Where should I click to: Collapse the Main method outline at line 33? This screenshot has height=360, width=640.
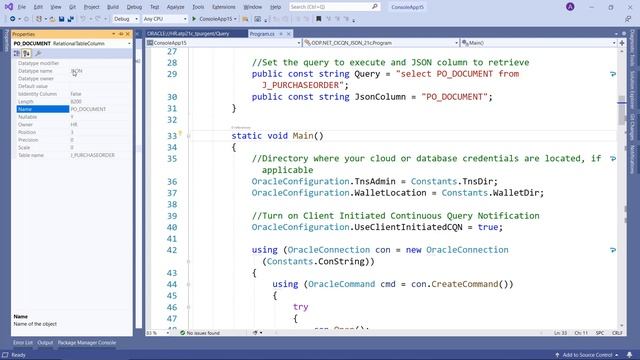click(x=188, y=136)
